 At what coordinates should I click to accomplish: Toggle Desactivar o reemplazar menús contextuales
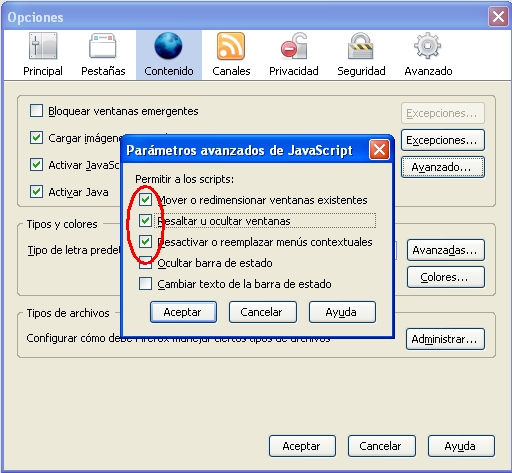click(145, 242)
